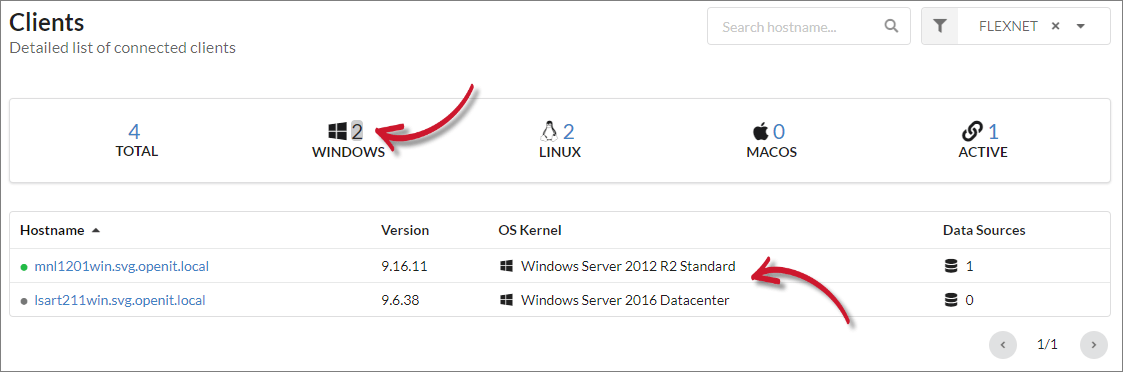Click the green status dot for mnl1201win

[x=24, y=267]
